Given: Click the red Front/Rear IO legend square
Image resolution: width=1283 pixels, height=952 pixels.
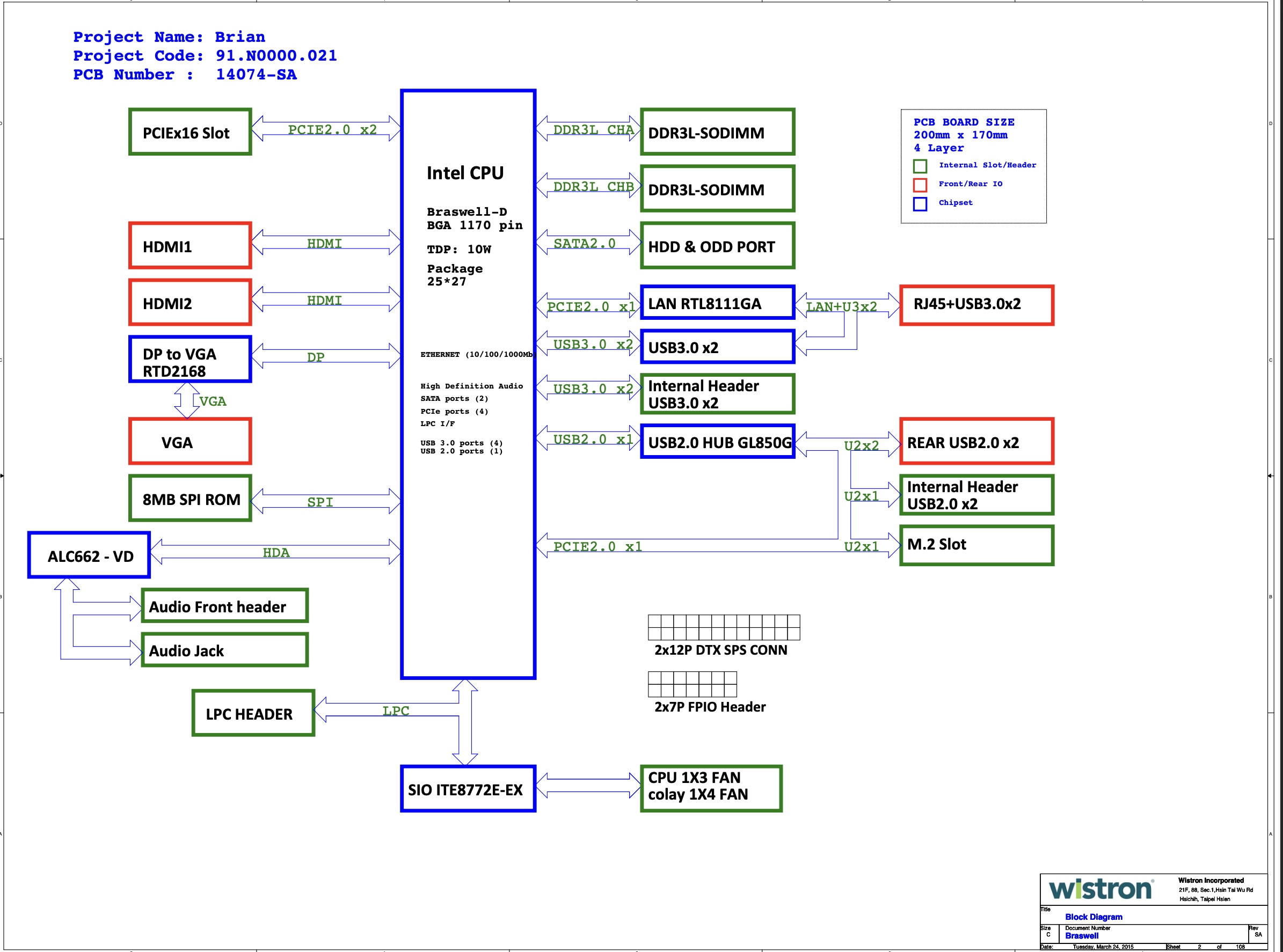Looking at the screenshot, I should 920,185.
